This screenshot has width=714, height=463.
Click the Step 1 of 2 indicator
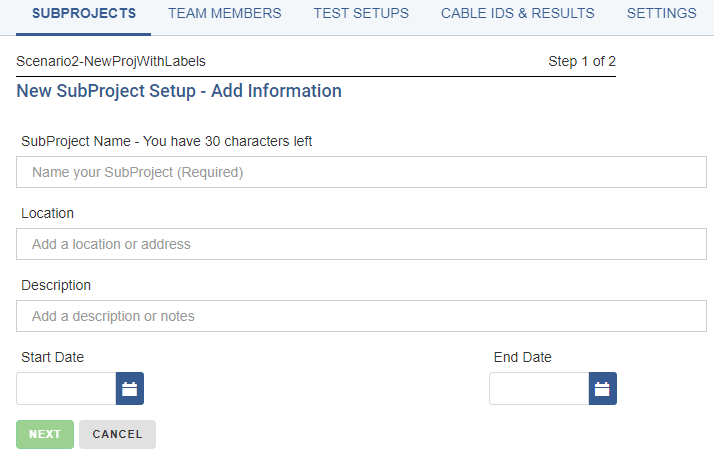(x=581, y=61)
